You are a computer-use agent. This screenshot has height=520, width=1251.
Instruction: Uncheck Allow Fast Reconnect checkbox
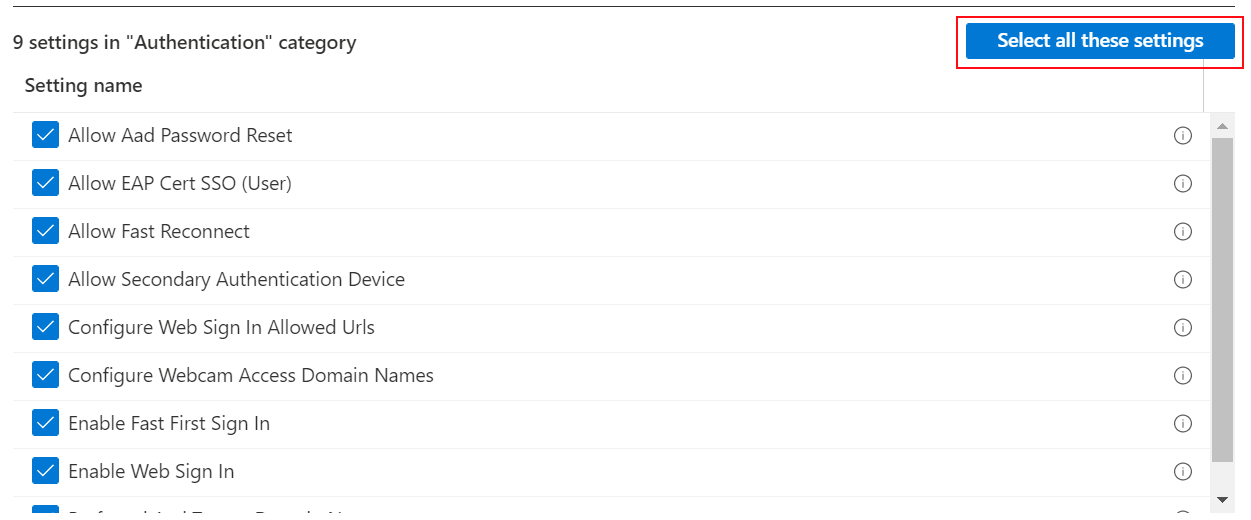(46, 231)
